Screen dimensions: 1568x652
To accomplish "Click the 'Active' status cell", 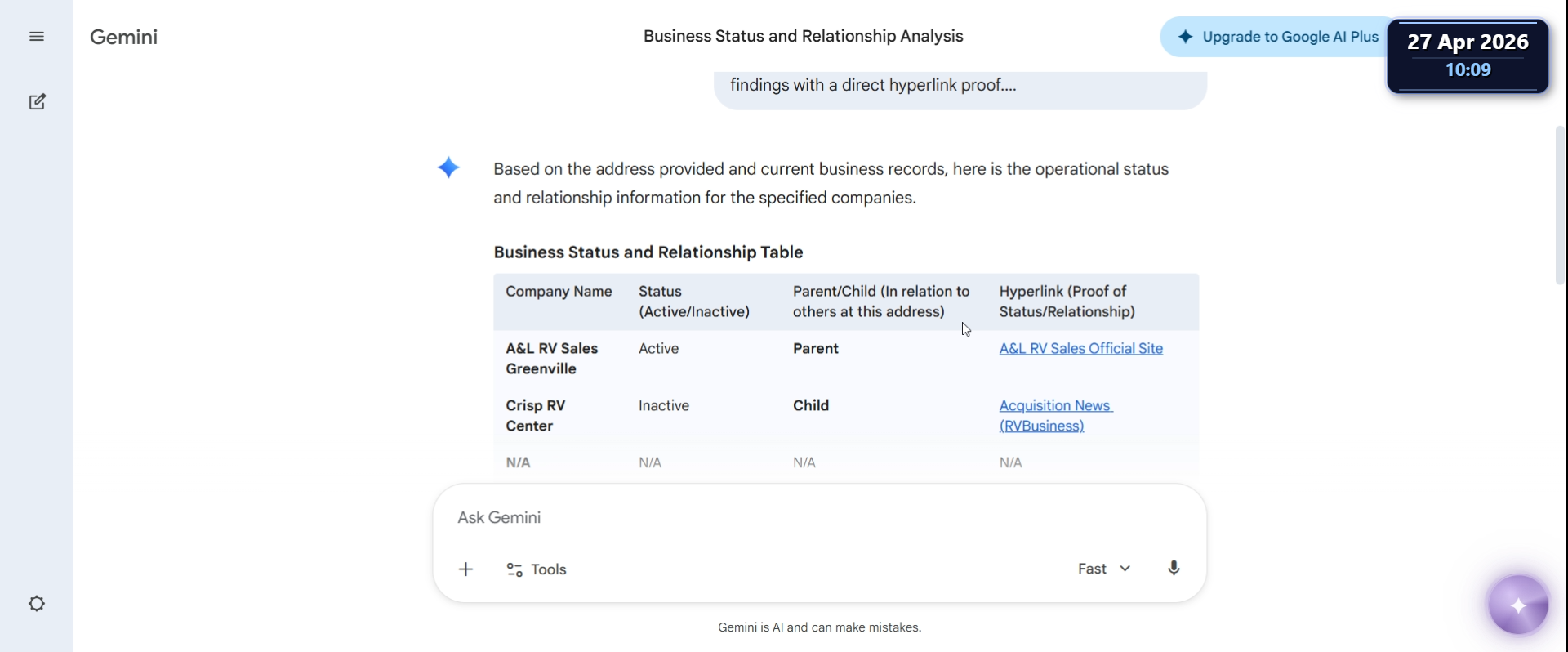I will 658,349.
